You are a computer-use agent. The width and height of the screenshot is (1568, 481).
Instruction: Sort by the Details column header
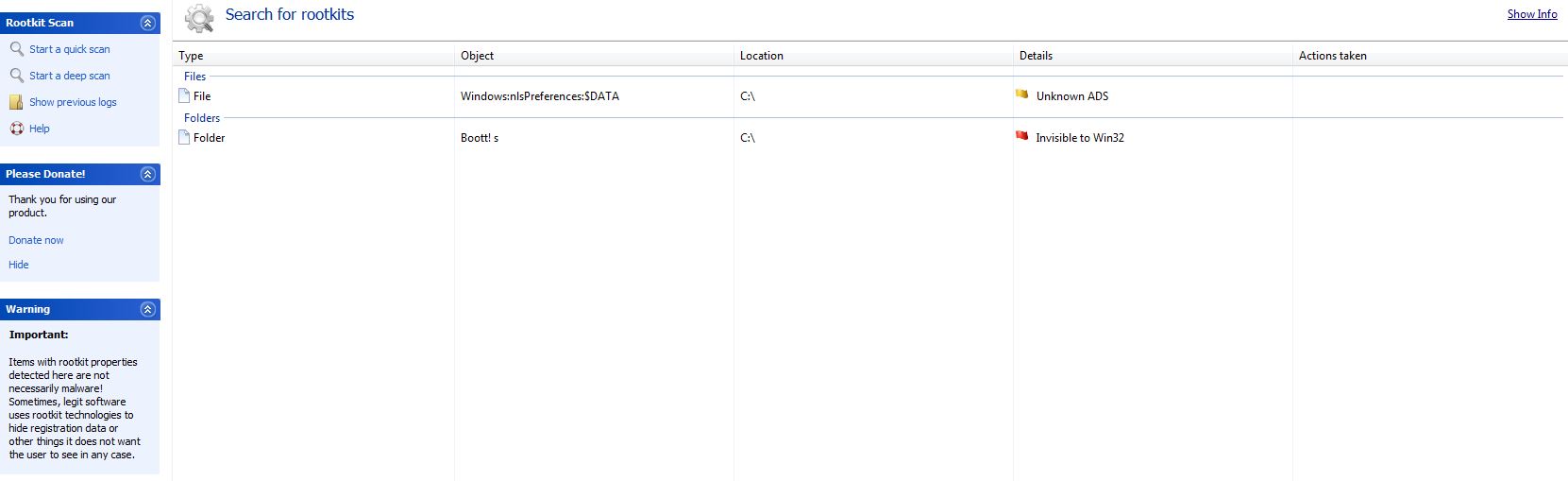click(1153, 56)
